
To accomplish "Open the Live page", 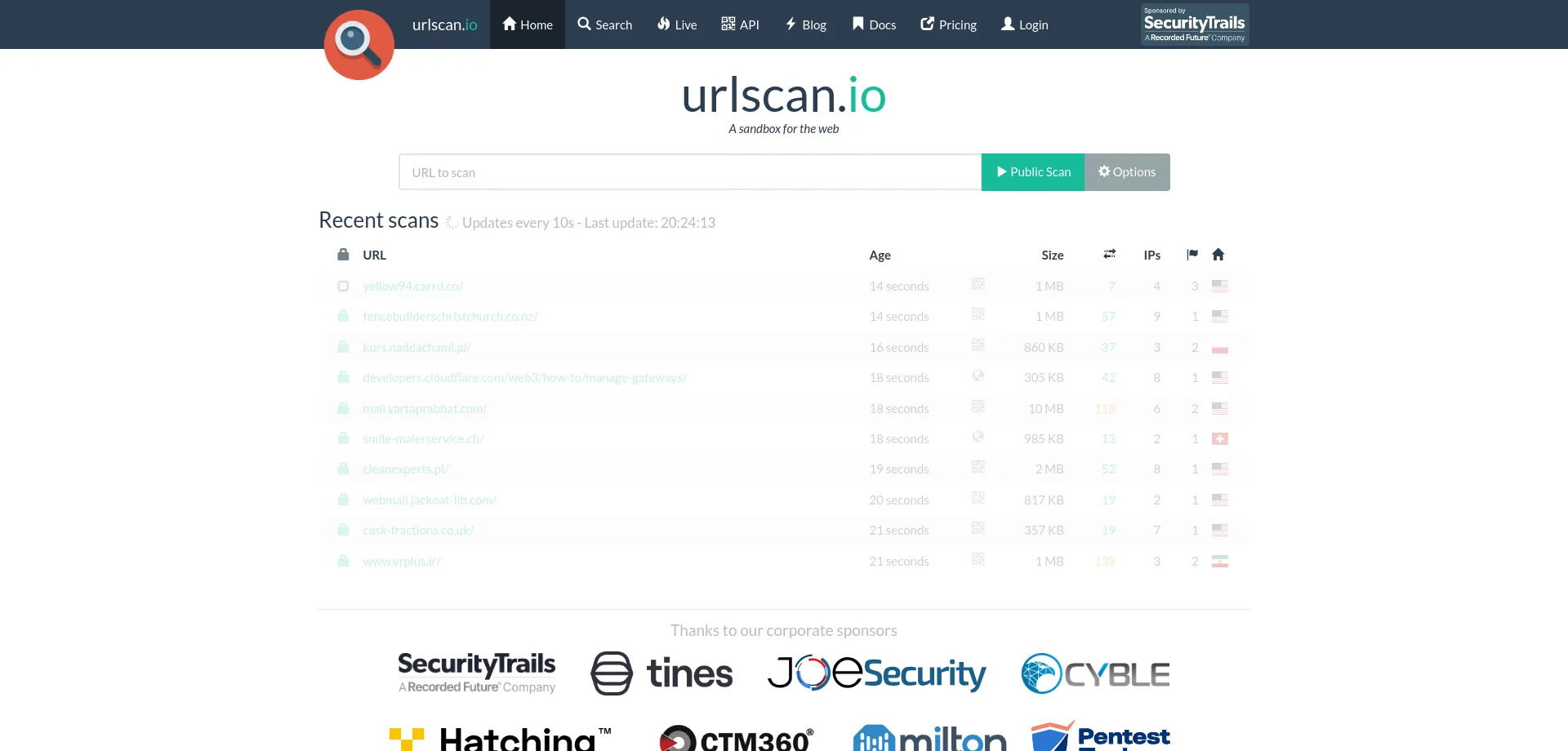I will 677,24.
